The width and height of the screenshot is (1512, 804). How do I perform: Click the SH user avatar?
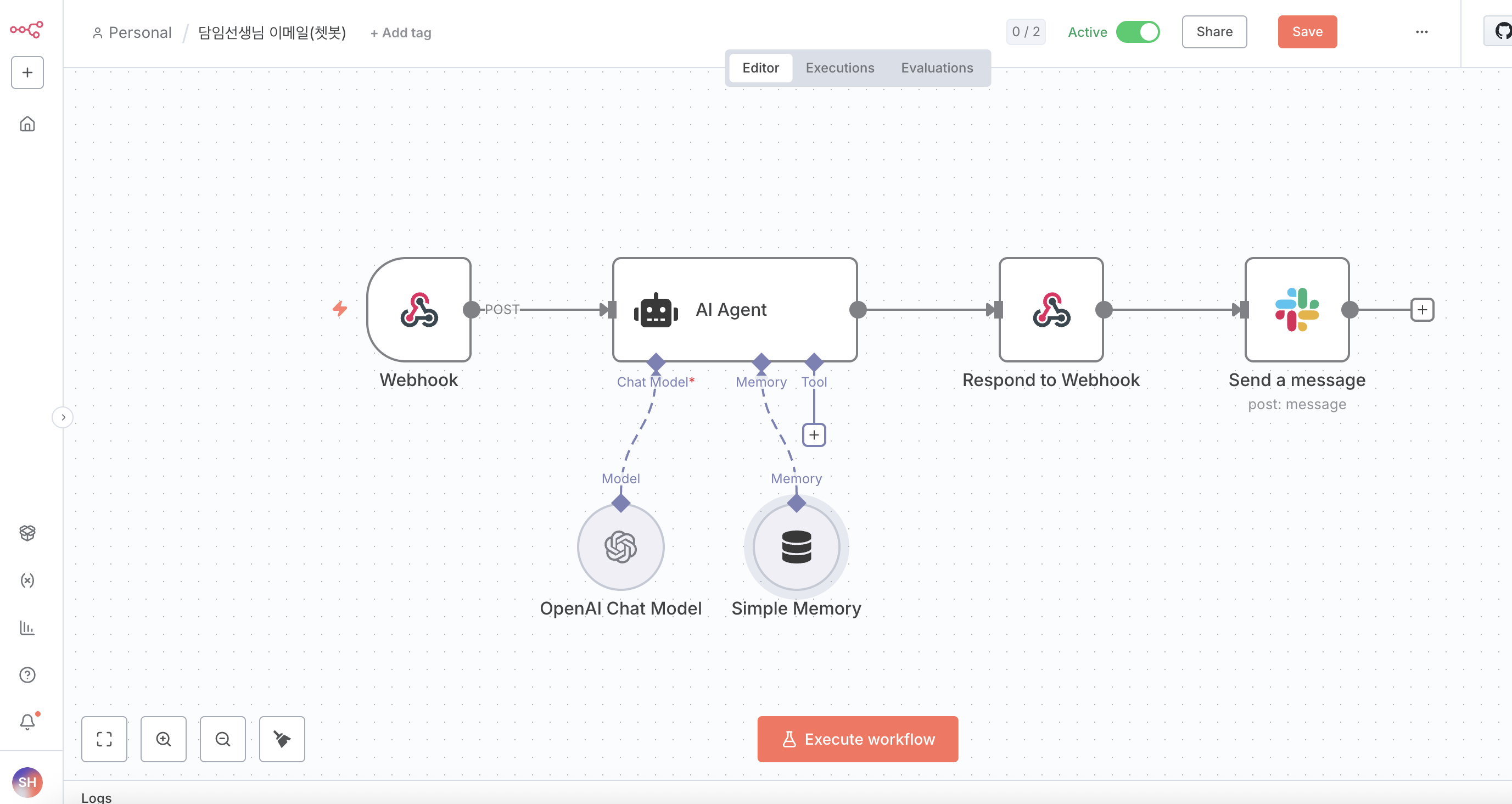(27, 782)
